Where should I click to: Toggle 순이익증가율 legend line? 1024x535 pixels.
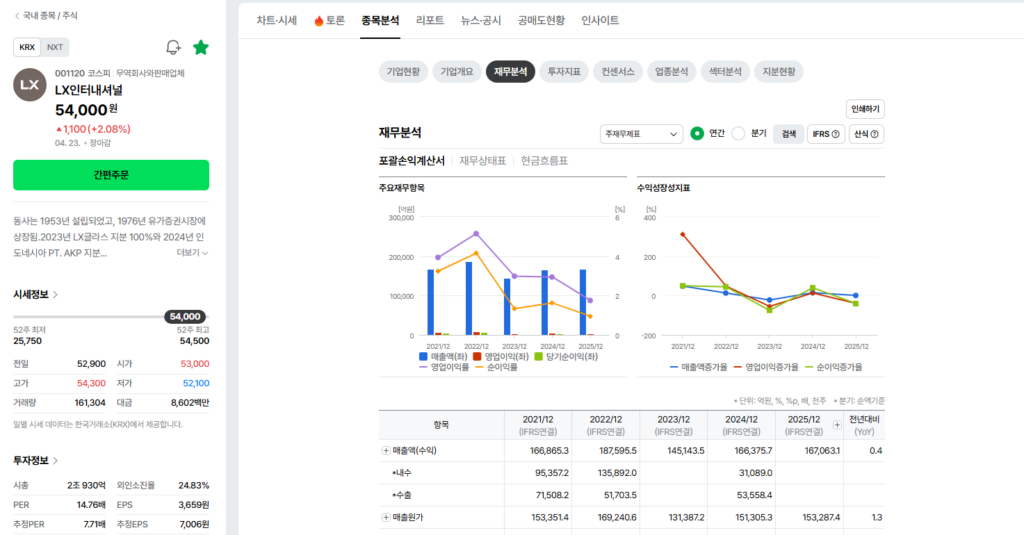834,367
